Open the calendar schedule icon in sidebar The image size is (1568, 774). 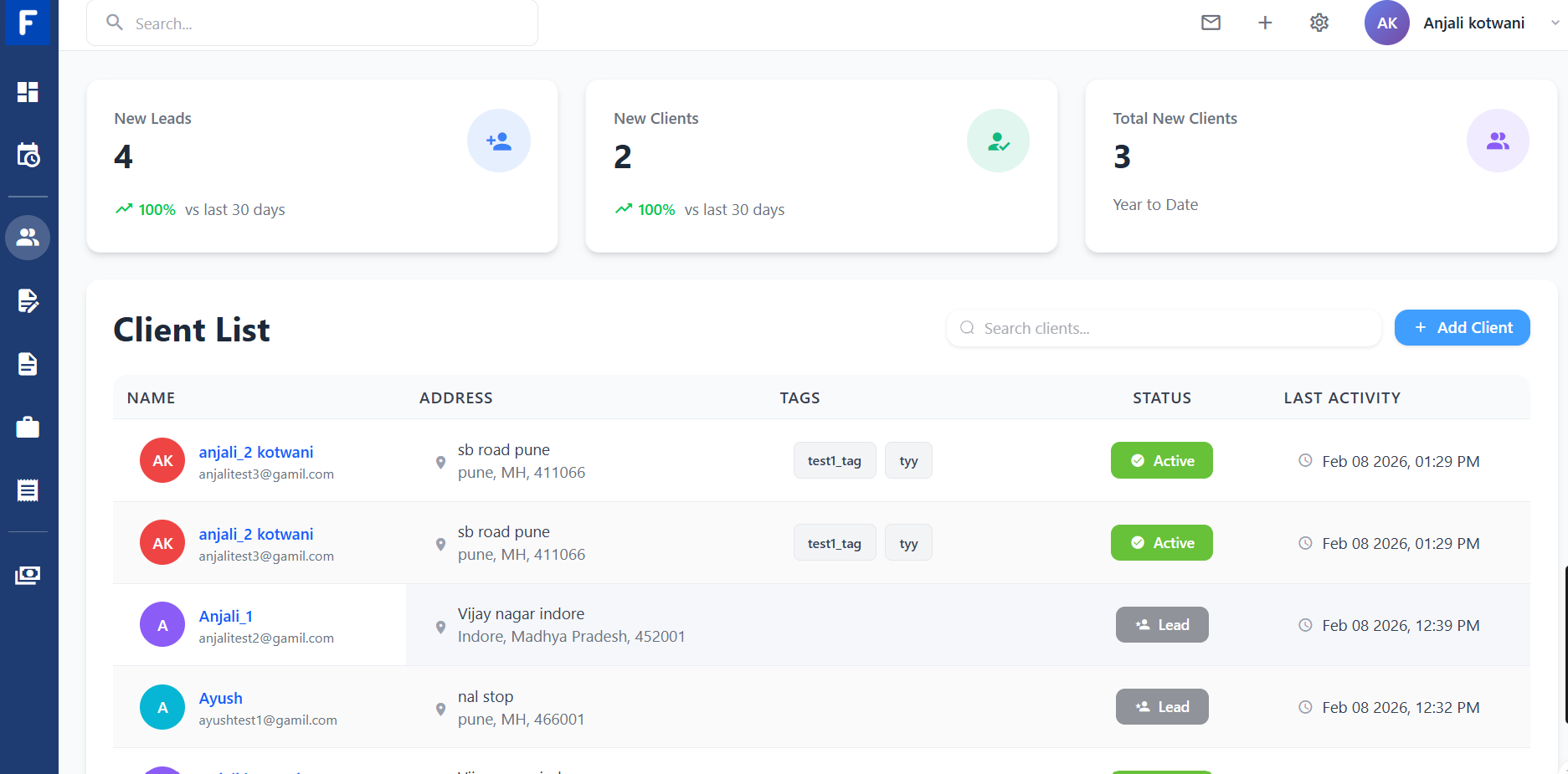point(28,155)
